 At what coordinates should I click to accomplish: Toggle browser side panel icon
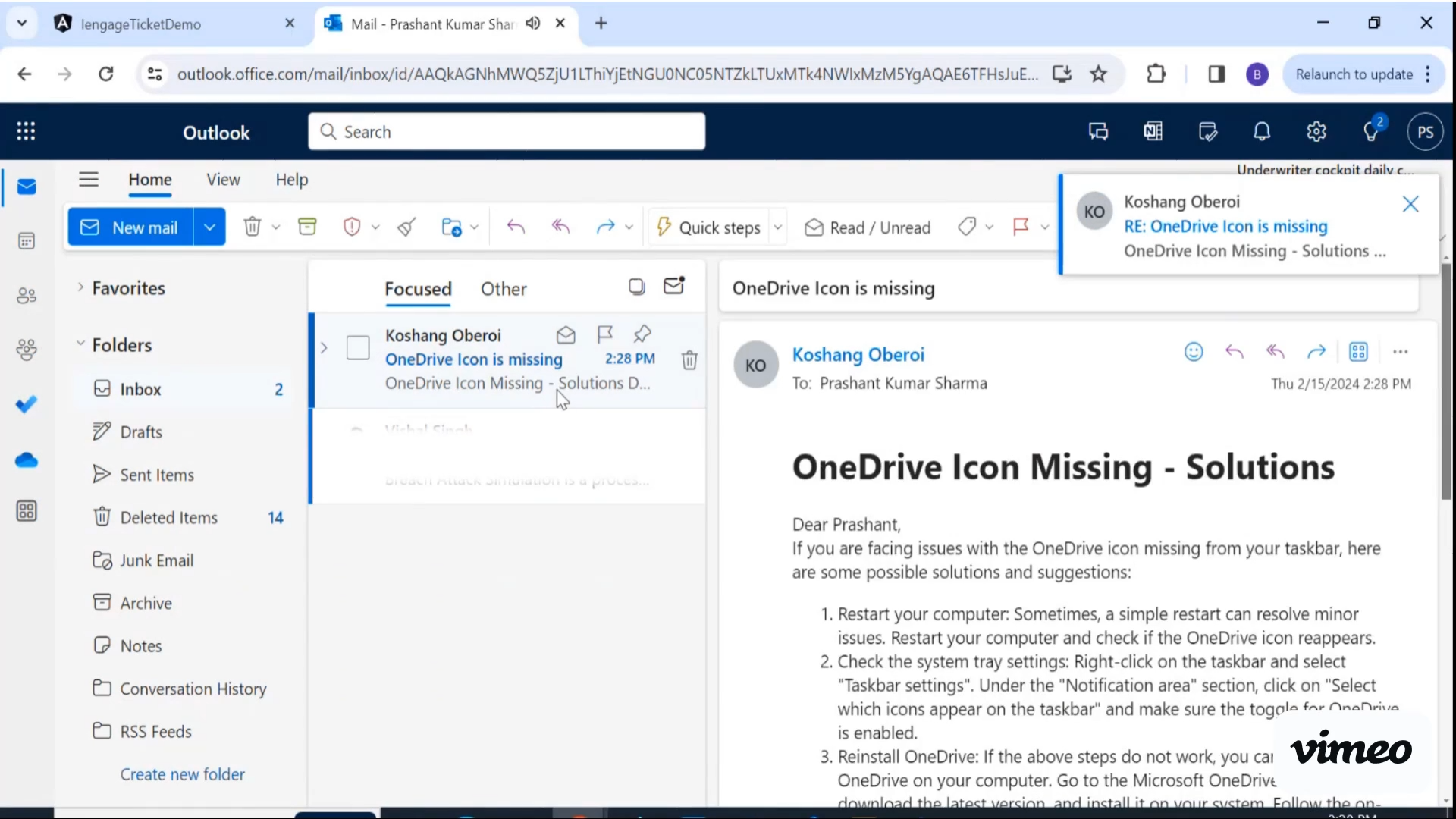click(1216, 74)
